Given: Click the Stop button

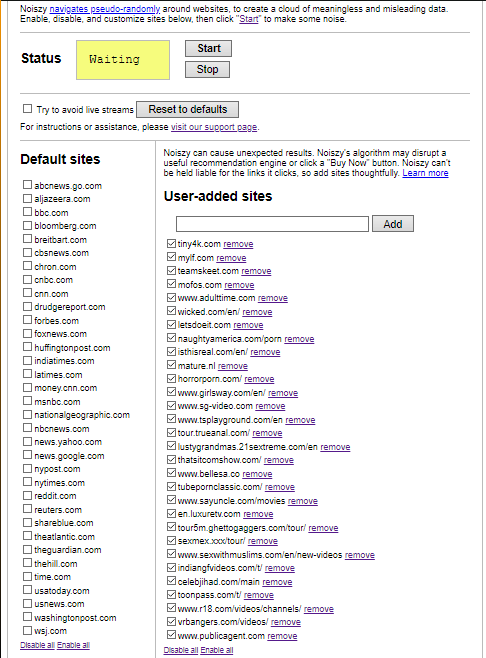Looking at the screenshot, I should tap(207, 69).
